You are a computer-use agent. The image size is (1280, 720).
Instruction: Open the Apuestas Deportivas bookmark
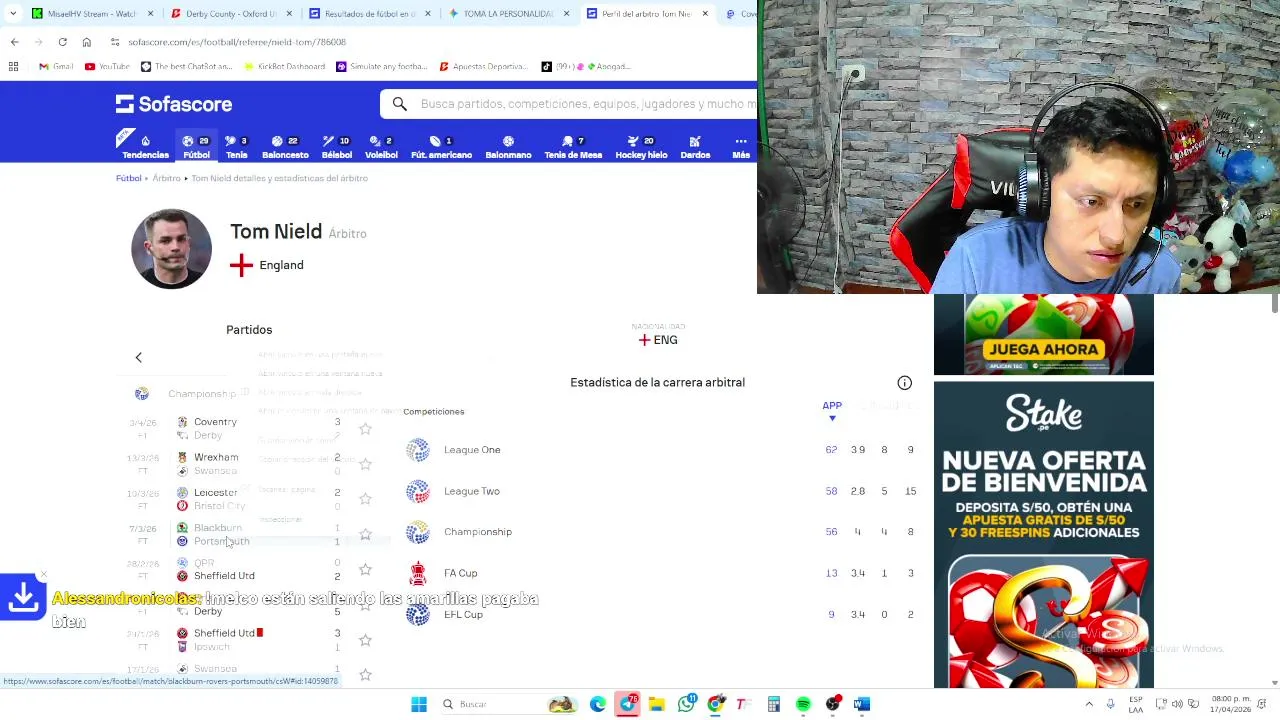pos(483,66)
